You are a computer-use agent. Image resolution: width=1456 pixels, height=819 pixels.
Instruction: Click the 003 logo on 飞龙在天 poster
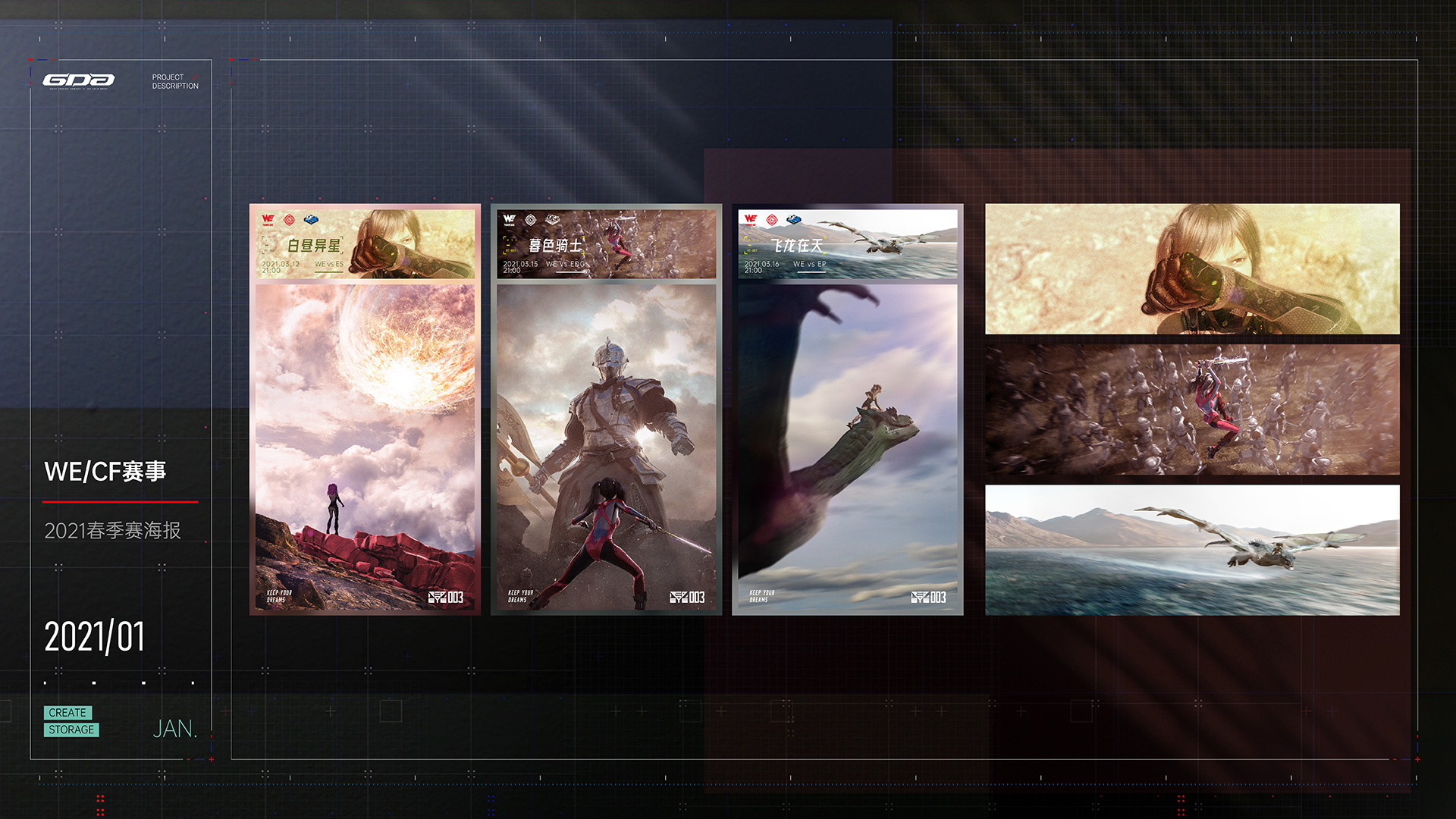click(x=928, y=598)
